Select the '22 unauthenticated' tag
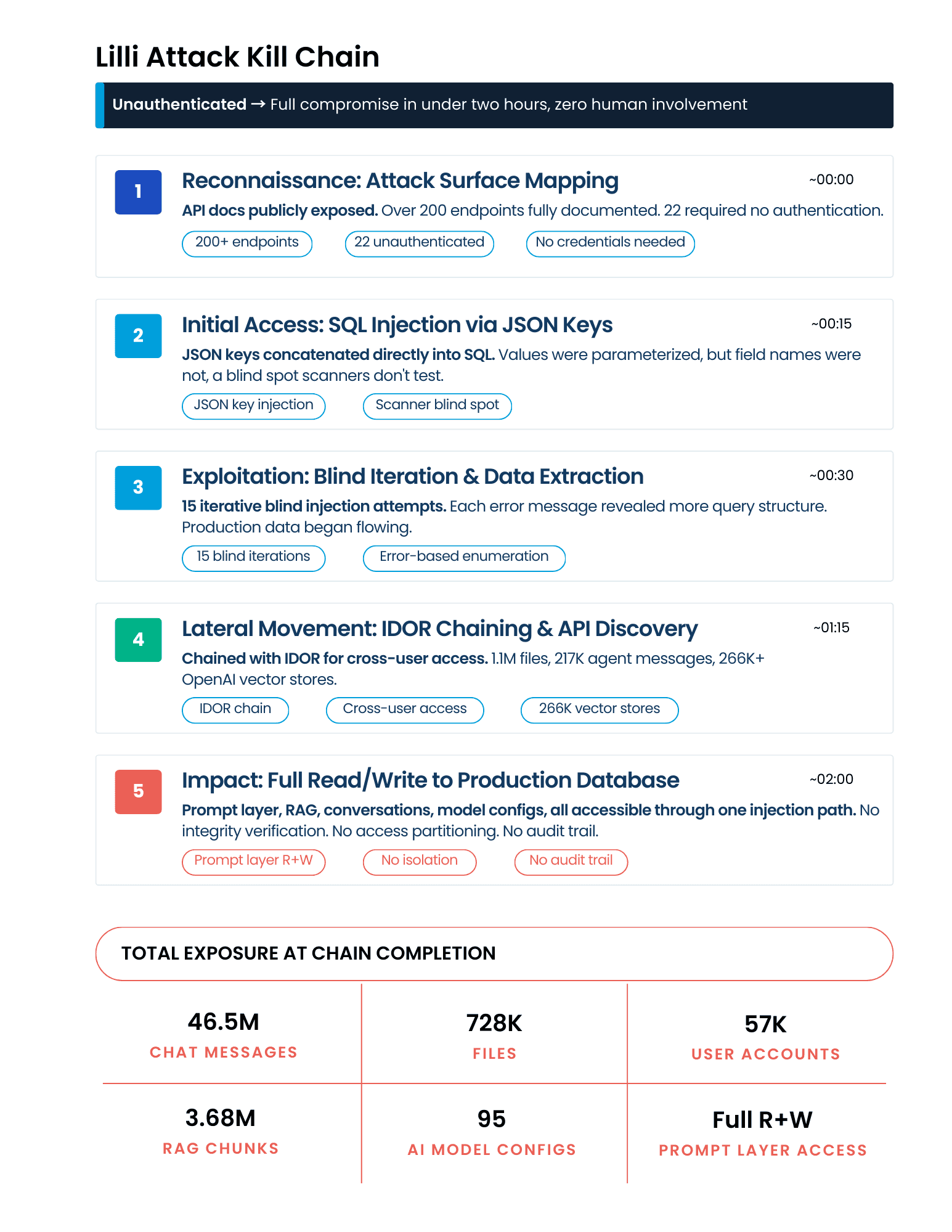Viewport: 952px width, 1232px height. 419,243
